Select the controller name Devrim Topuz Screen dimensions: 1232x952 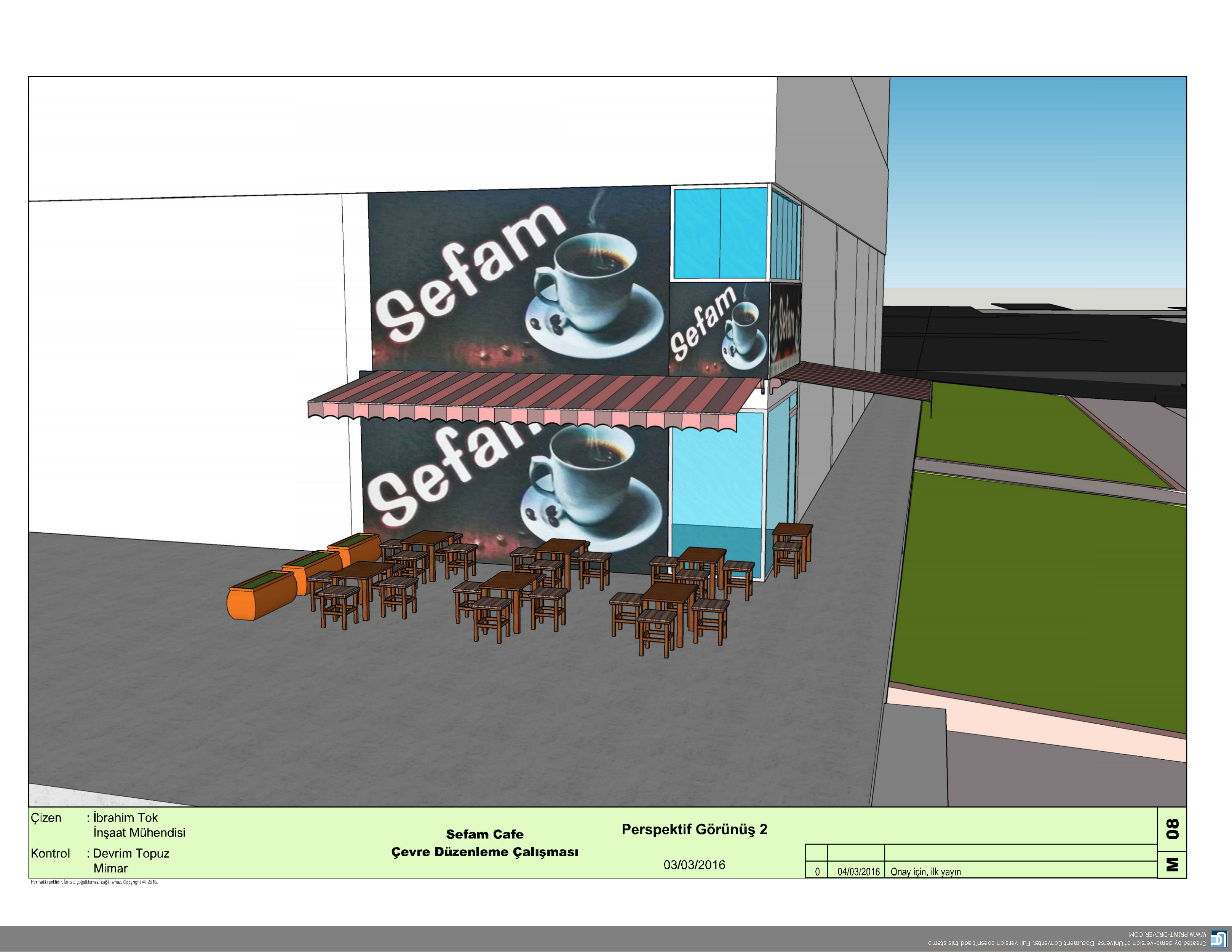(131, 853)
